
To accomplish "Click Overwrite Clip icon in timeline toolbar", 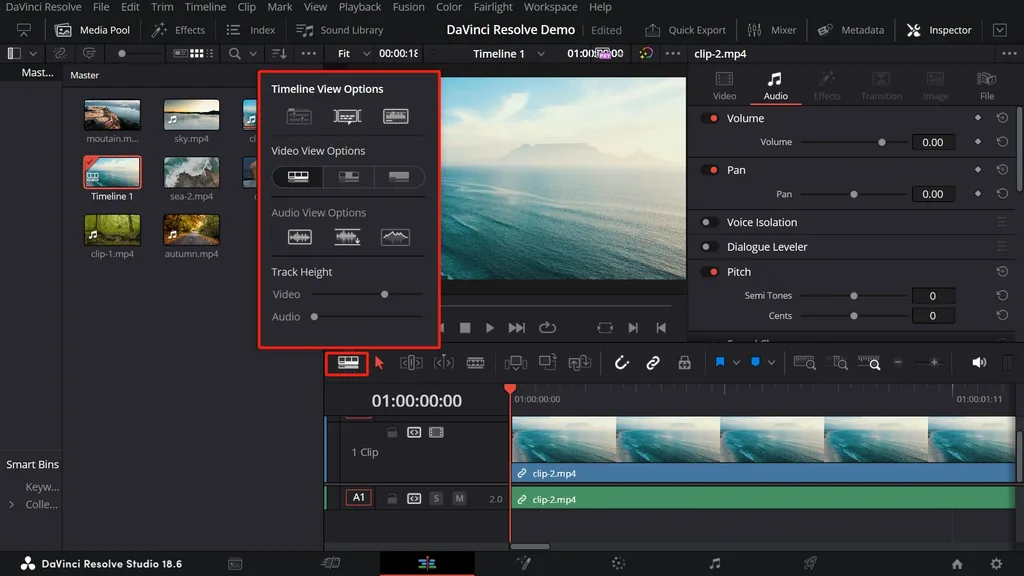I will [547, 362].
